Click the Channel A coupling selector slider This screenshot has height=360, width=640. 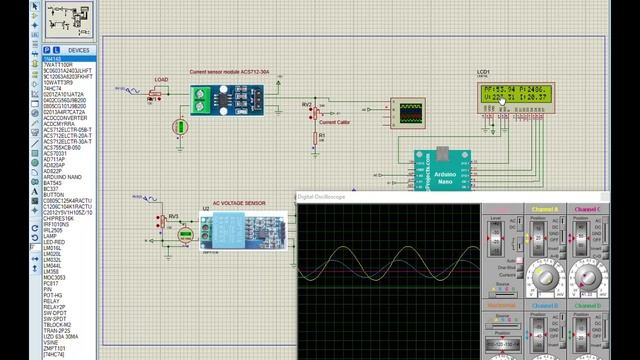tap(562, 230)
